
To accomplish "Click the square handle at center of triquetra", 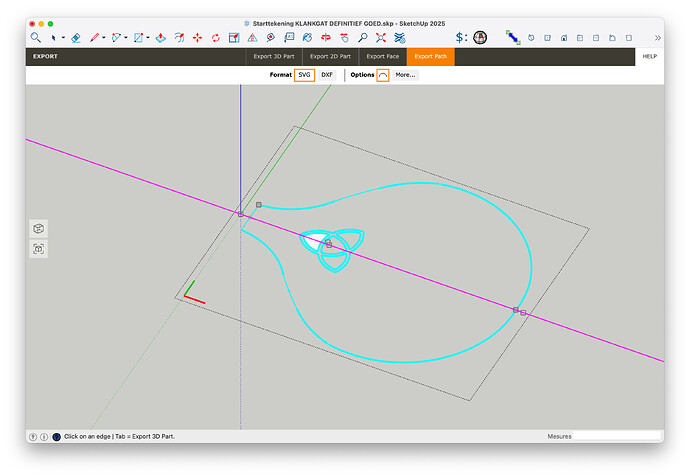I will coord(329,245).
